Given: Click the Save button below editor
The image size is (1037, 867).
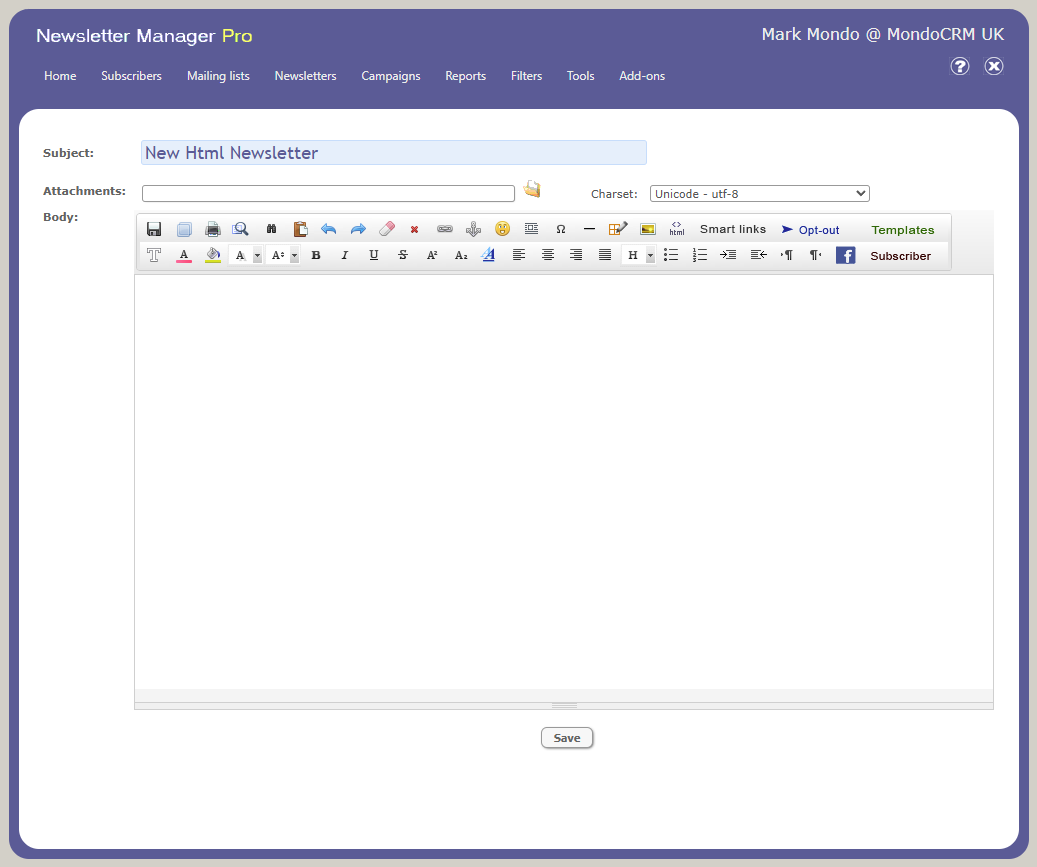Looking at the screenshot, I should click(x=567, y=737).
